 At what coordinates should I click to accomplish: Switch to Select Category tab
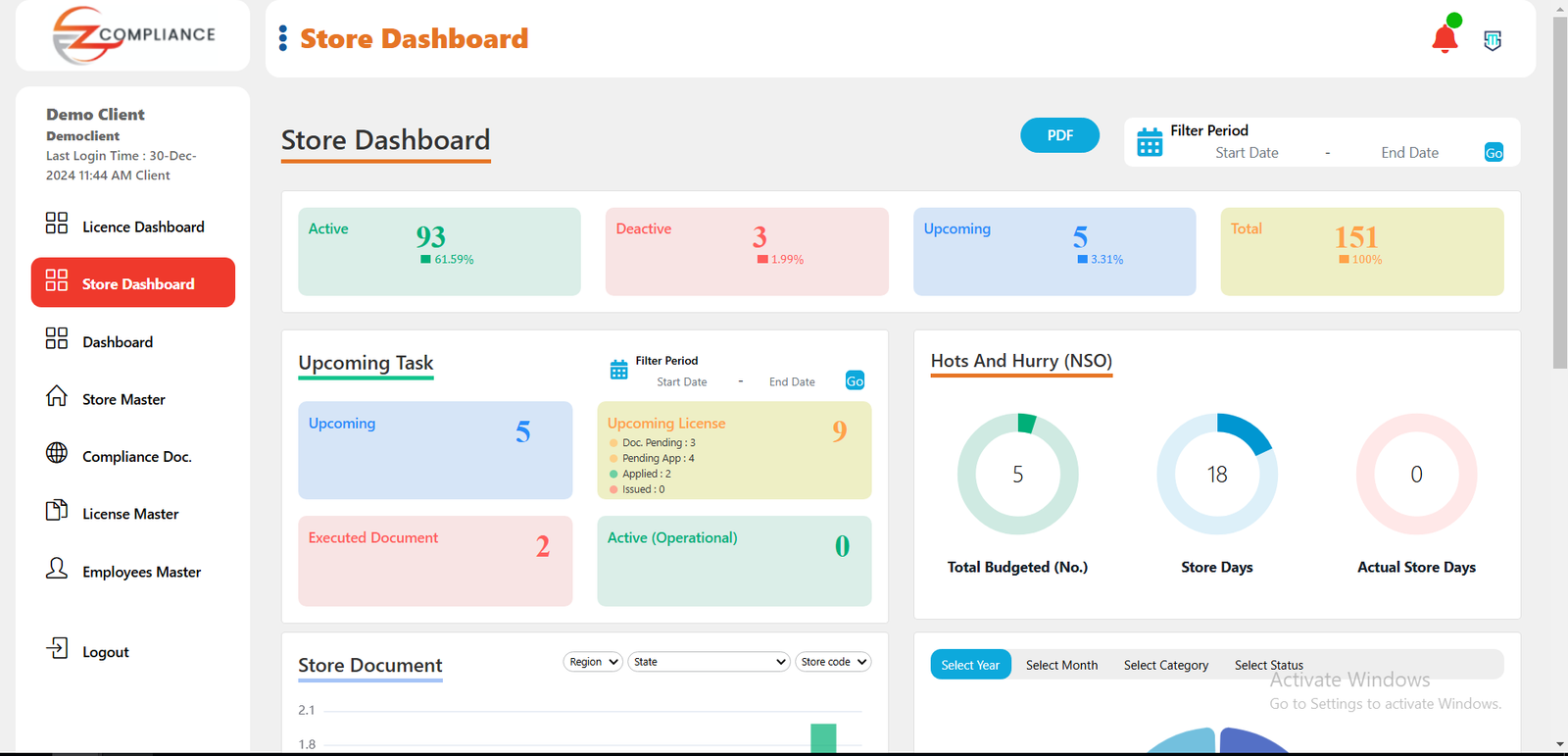click(x=1166, y=665)
